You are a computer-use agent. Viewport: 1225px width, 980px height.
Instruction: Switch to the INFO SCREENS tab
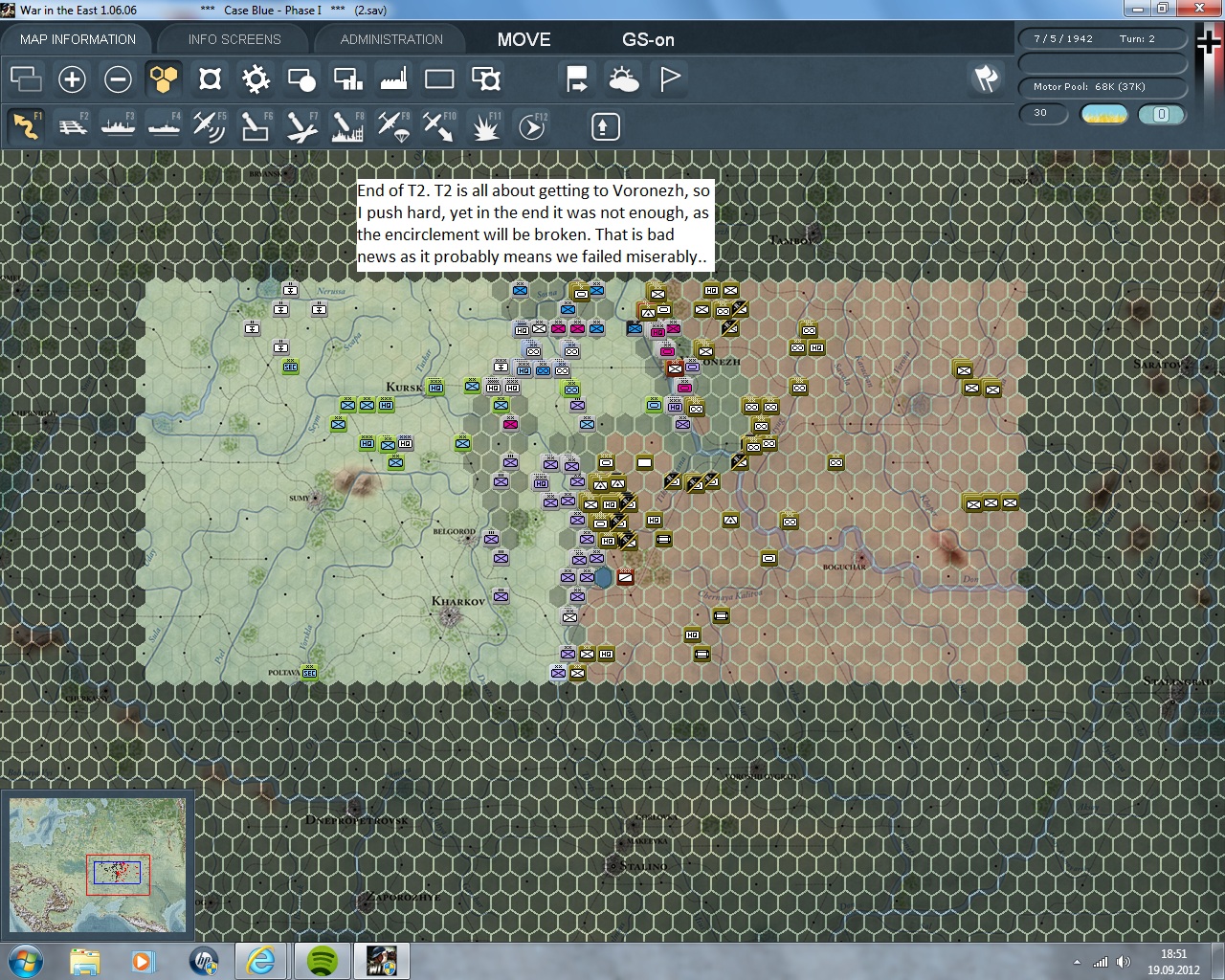coord(234,39)
